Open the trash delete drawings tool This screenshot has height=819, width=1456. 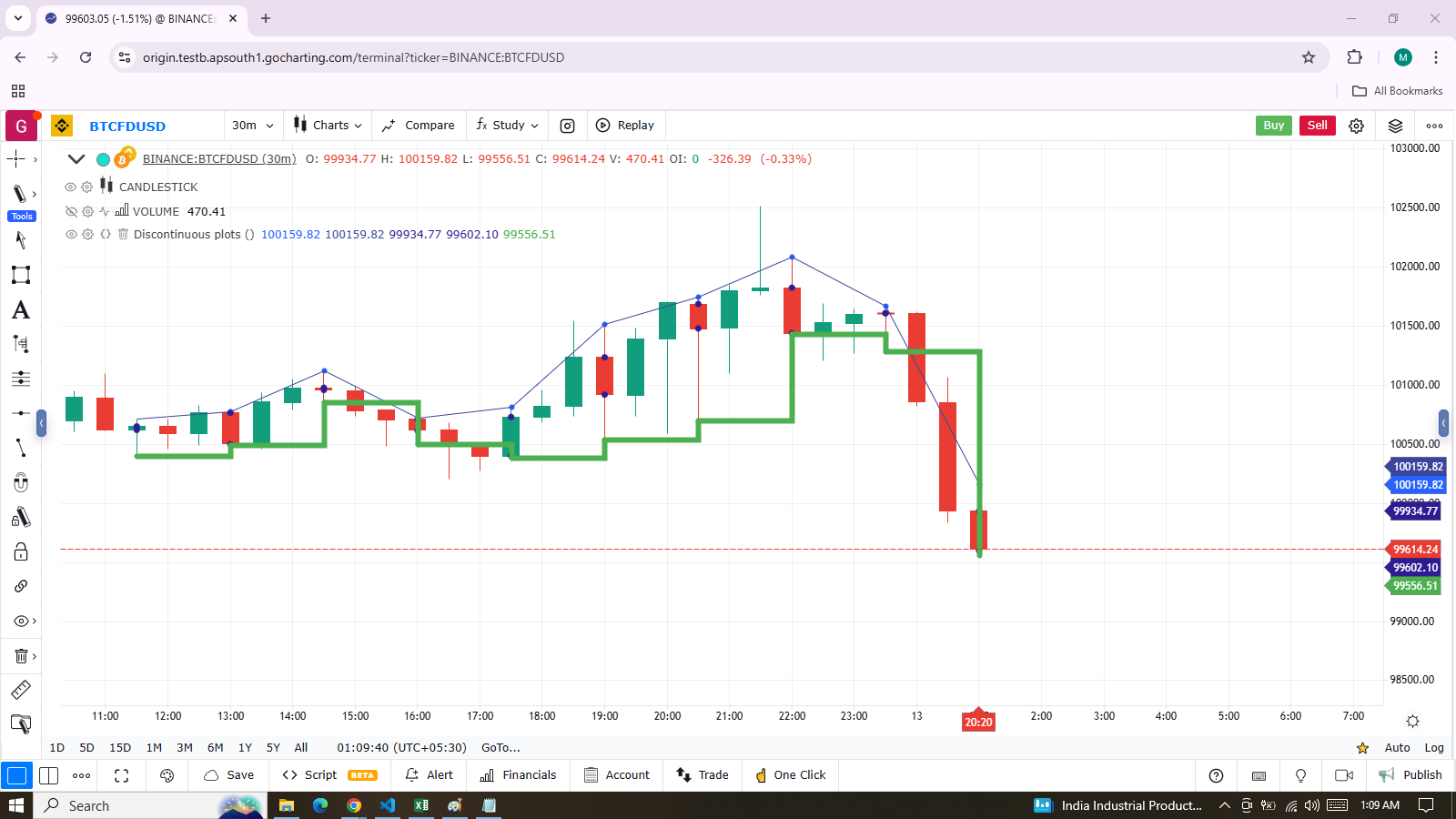(21, 656)
